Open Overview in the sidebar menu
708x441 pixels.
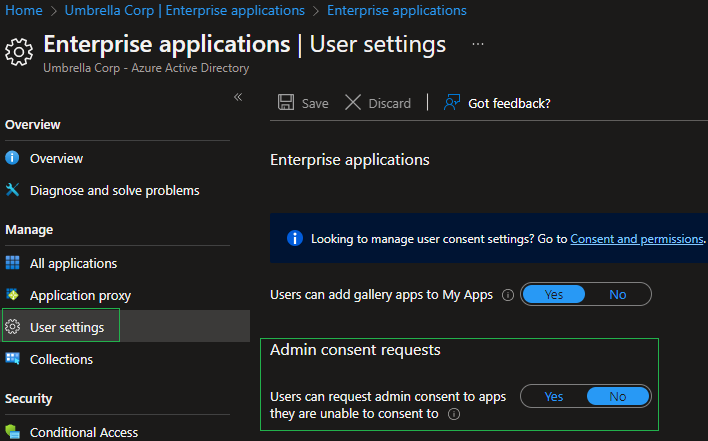click(56, 158)
